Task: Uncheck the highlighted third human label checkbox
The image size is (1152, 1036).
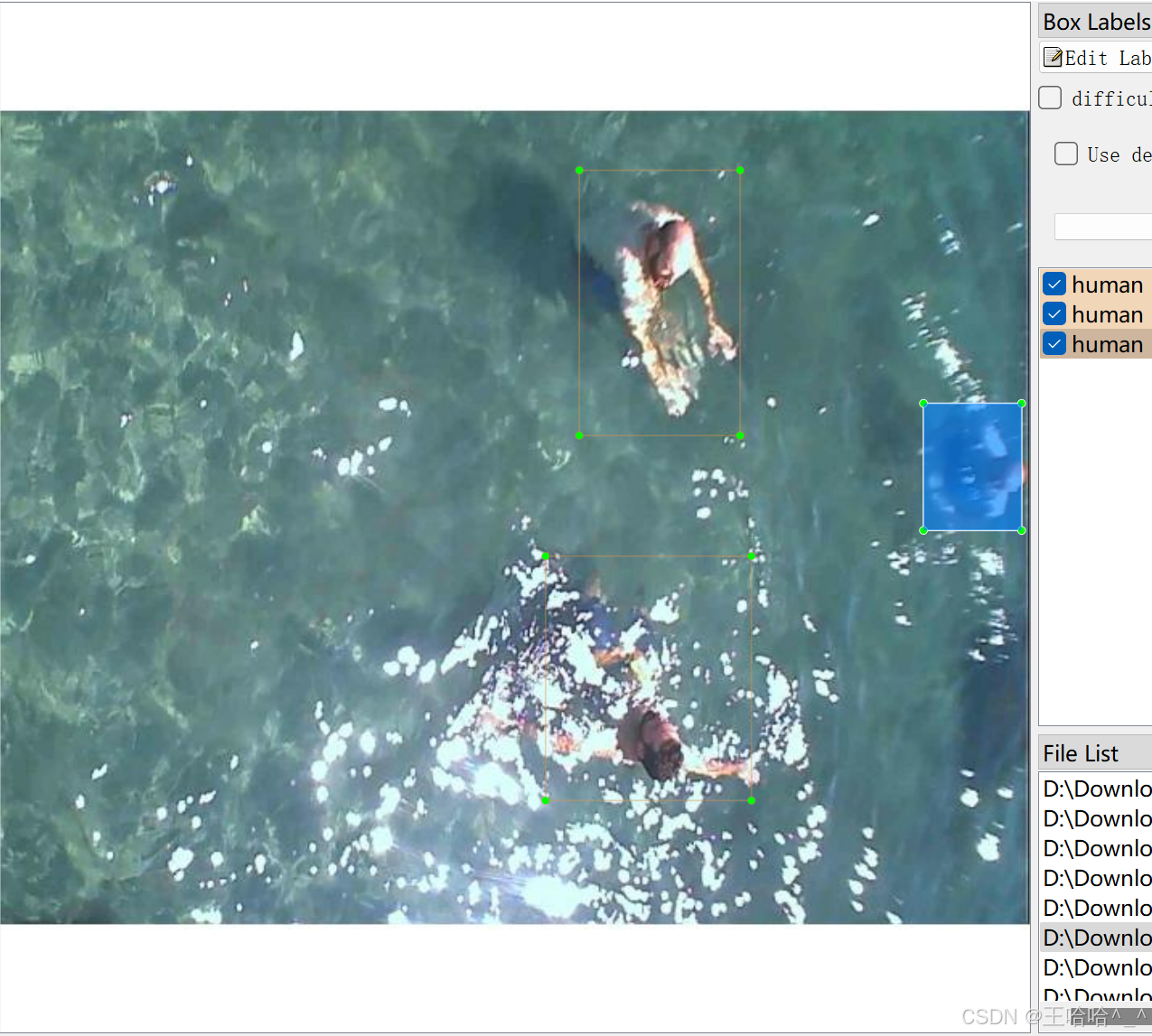Action: coord(1054,344)
